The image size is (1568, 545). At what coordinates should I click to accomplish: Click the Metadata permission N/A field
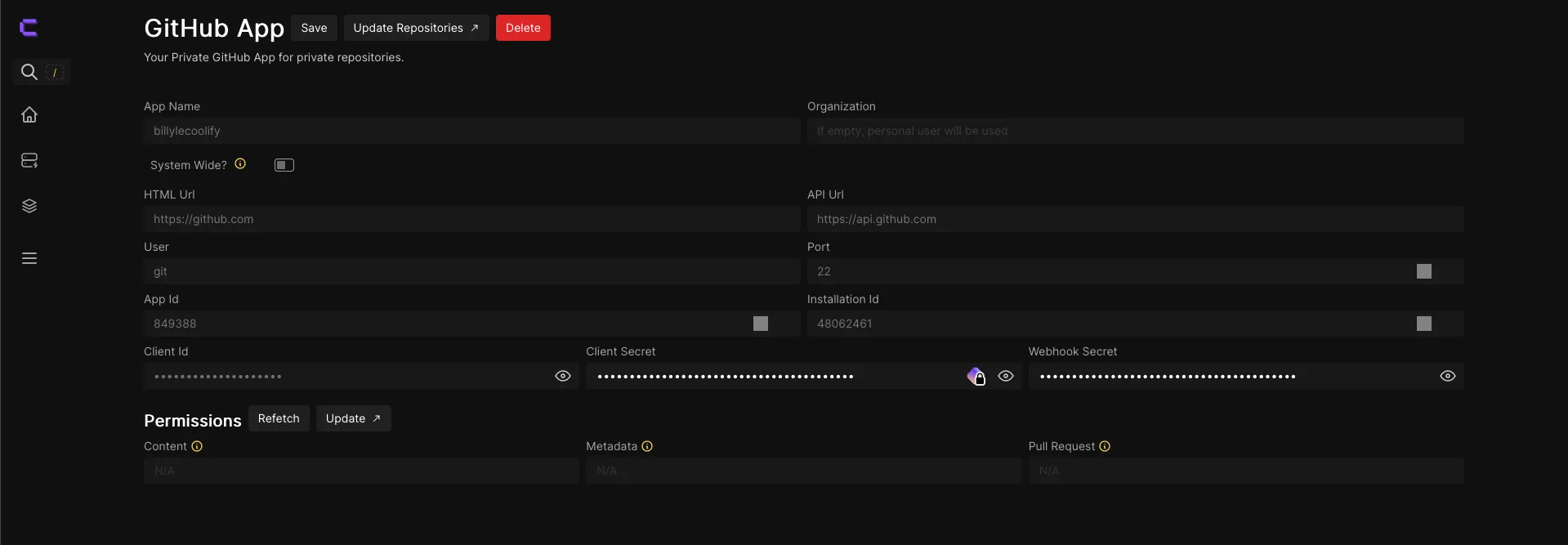[803, 471]
